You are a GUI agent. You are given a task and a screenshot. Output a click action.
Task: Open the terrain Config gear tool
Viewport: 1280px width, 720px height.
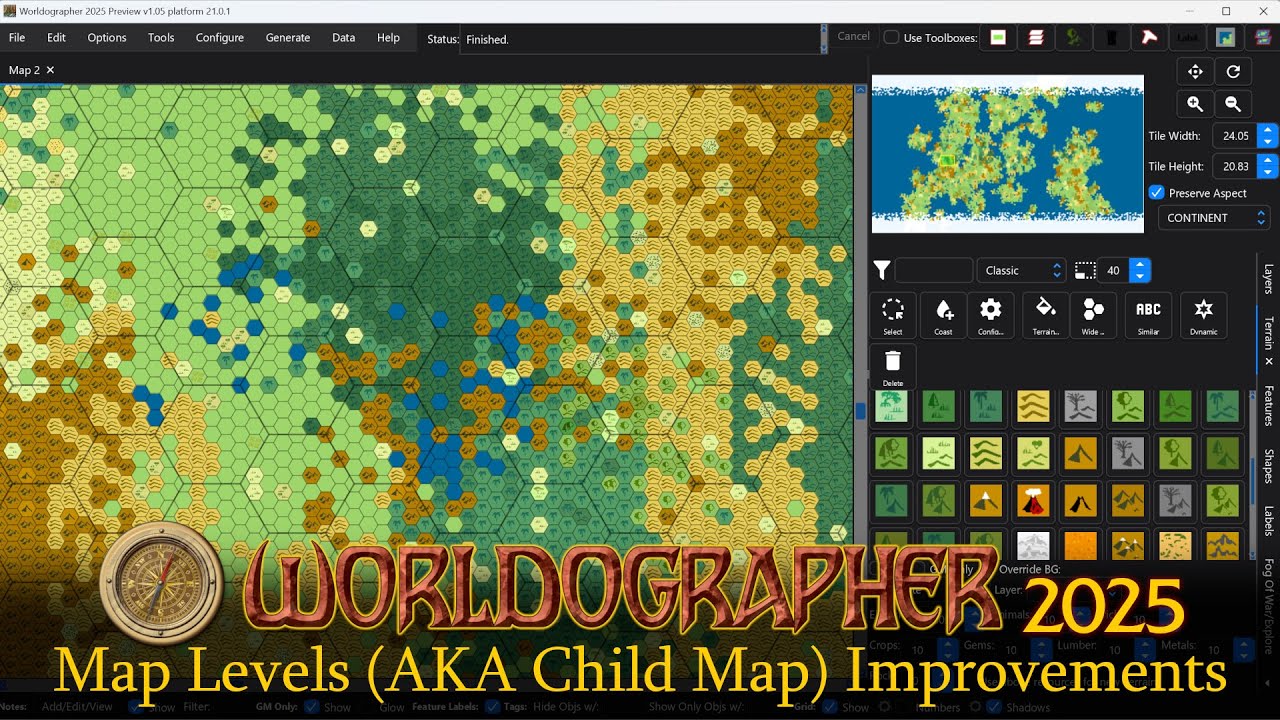tap(991, 315)
